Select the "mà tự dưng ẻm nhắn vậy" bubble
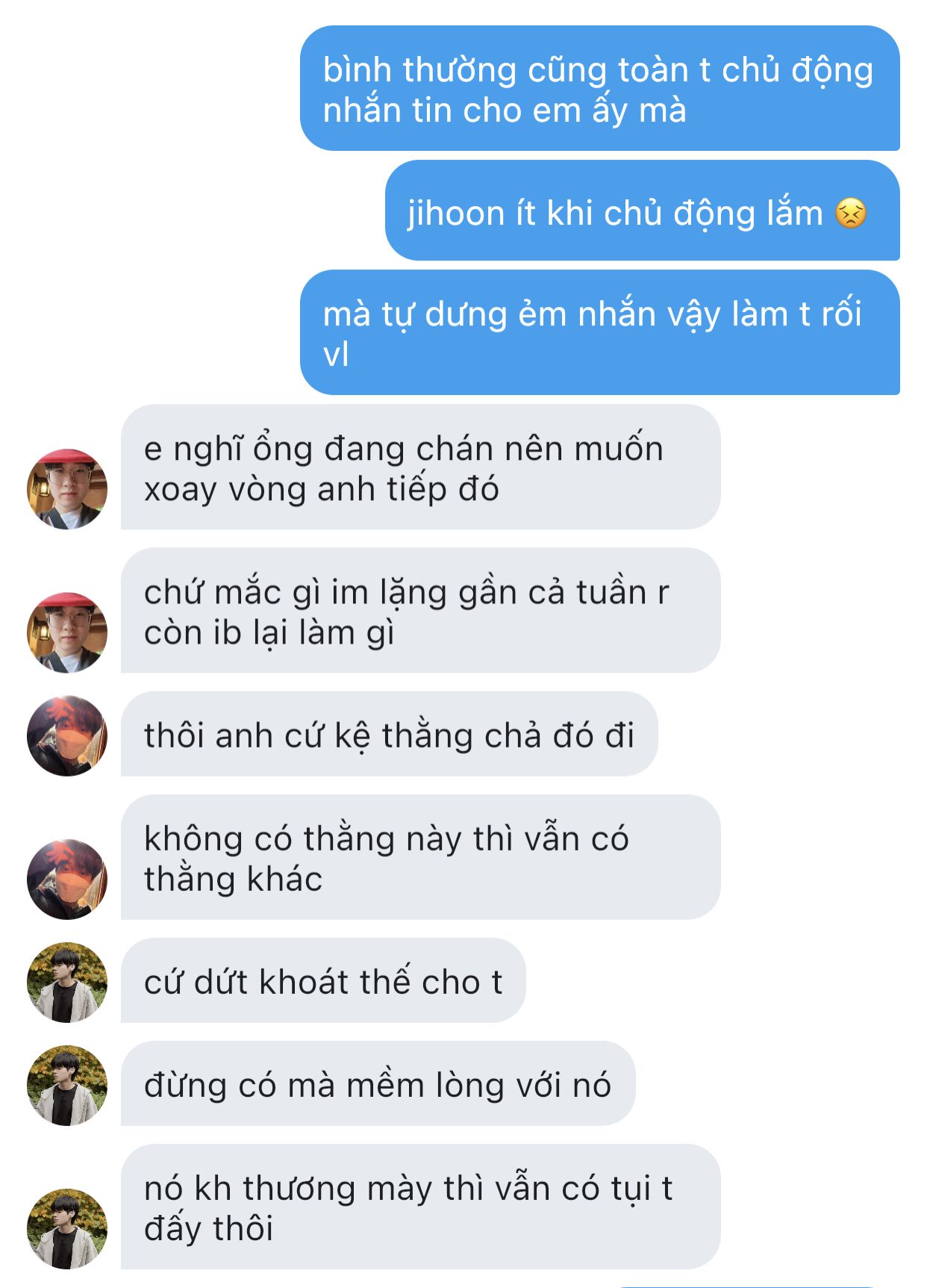The image size is (927, 1288). click(x=600, y=332)
